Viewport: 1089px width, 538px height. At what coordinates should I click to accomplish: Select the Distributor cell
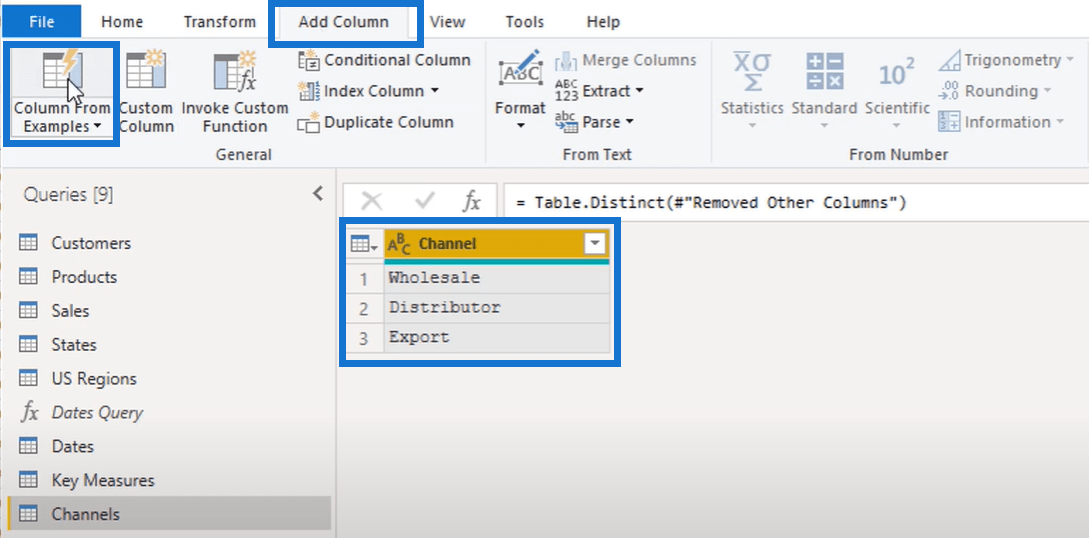click(x=497, y=308)
